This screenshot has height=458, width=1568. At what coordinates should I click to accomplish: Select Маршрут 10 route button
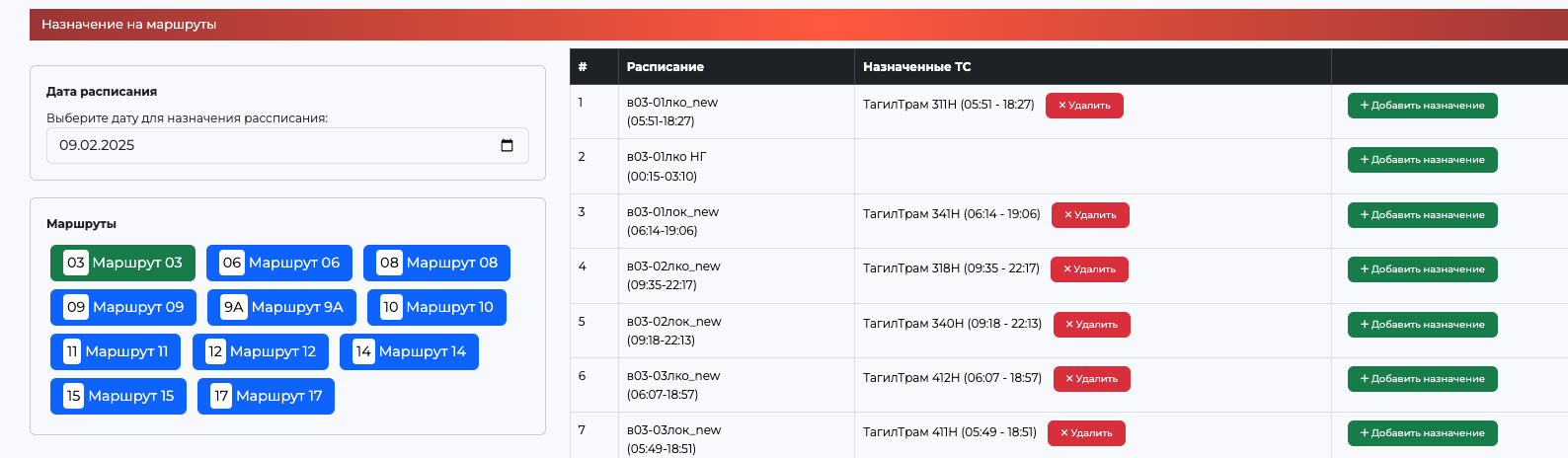[x=436, y=307]
